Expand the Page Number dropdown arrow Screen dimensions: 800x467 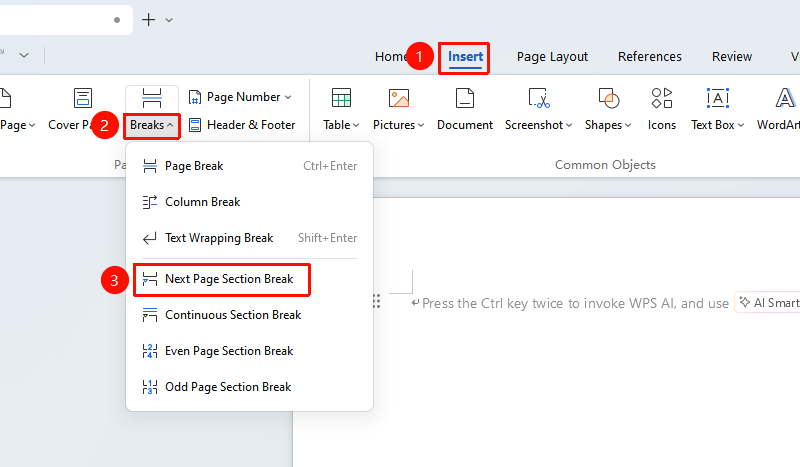click(288, 97)
